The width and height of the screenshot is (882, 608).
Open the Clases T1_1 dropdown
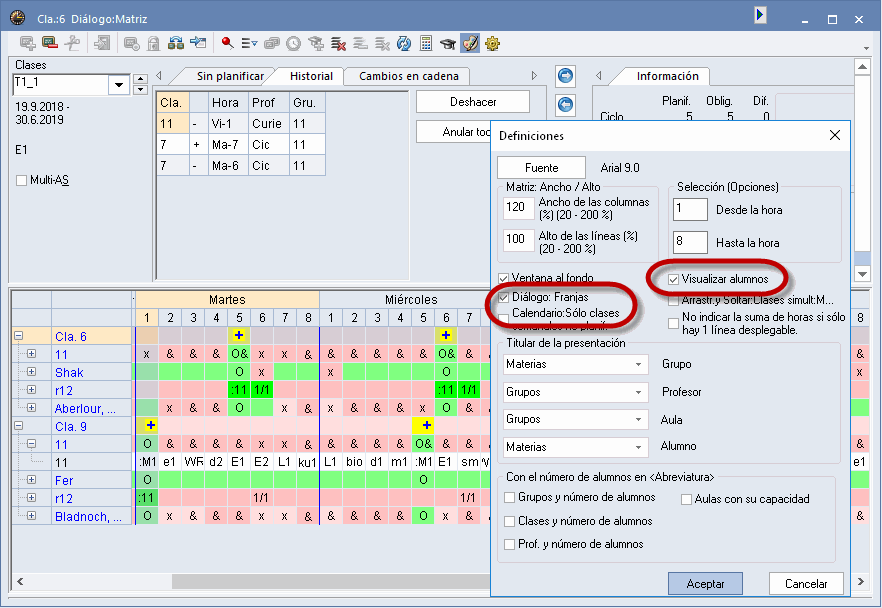[x=119, y=85]
